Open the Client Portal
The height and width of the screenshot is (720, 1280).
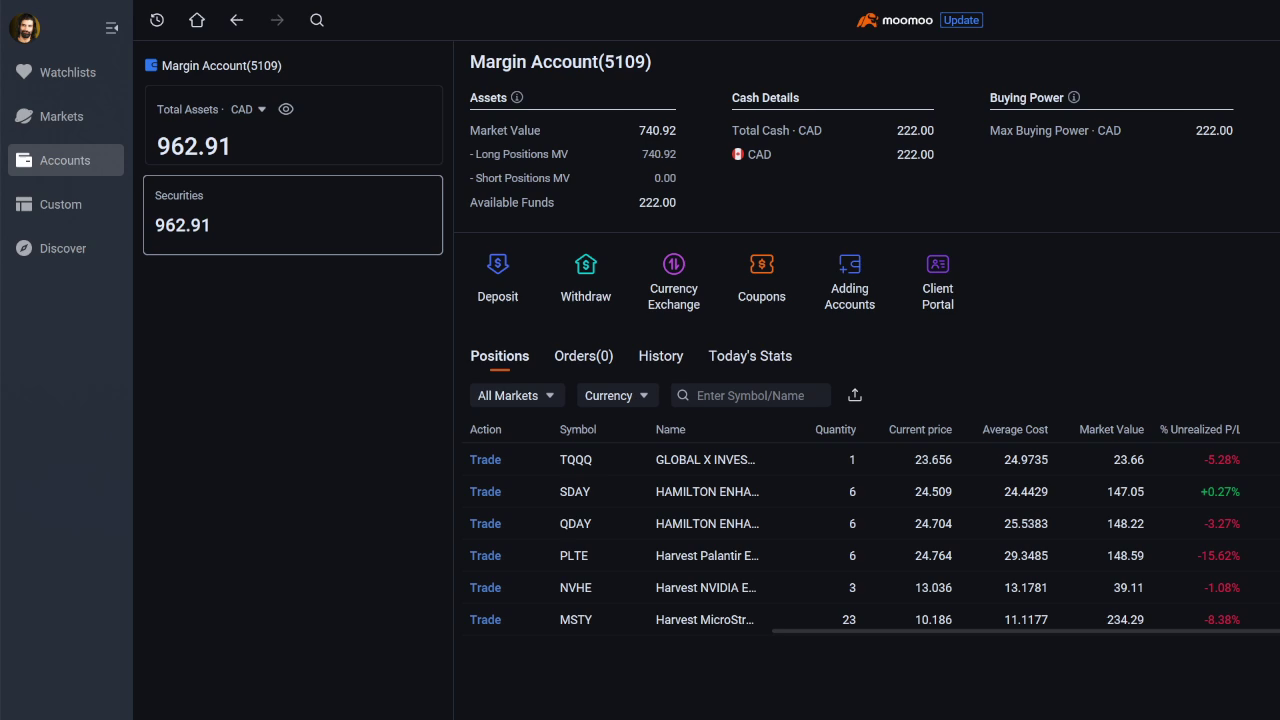pos(937,265)
